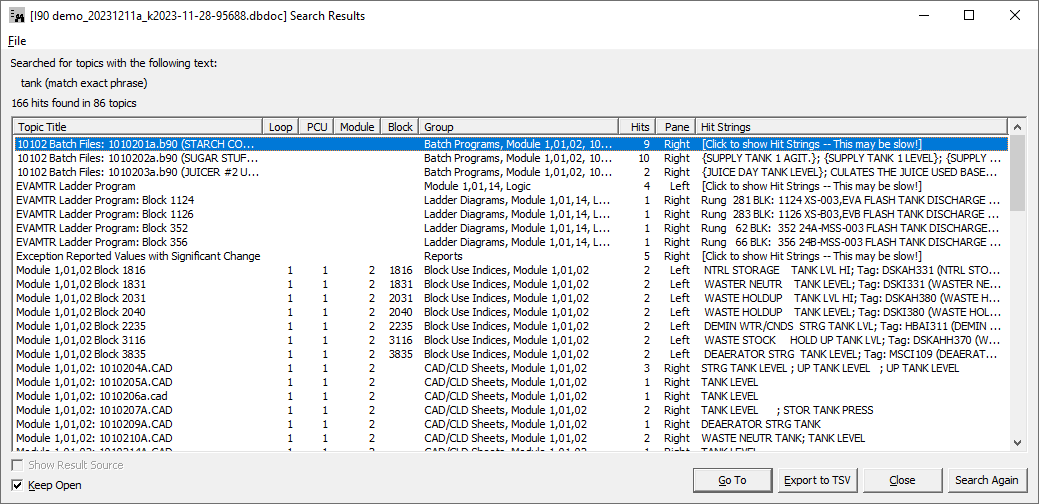Image resolution: width=1039 pixels, height=504 pixels.
Task: Select the row Module 1,01,02 Block 1831
Action: tap(511, 284)
